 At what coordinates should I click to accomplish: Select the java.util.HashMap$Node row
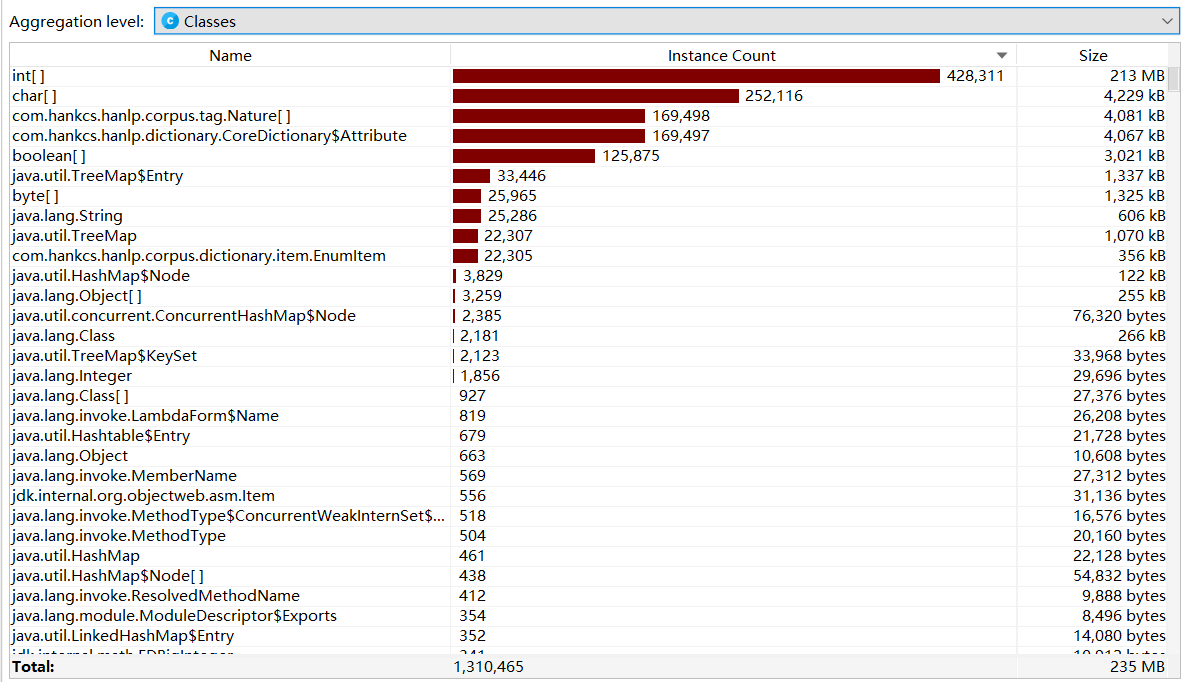click(589, 275)
